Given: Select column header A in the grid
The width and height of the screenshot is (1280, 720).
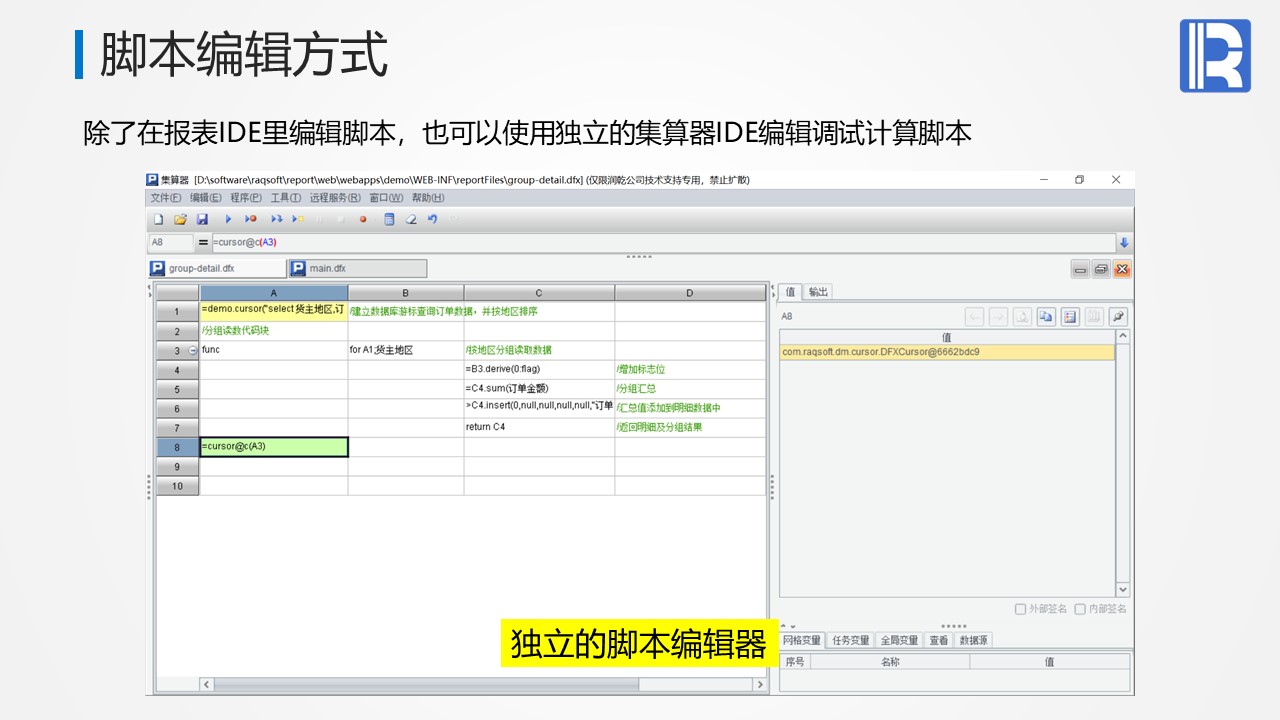Looking at the screenshot, I should (274, 293).
